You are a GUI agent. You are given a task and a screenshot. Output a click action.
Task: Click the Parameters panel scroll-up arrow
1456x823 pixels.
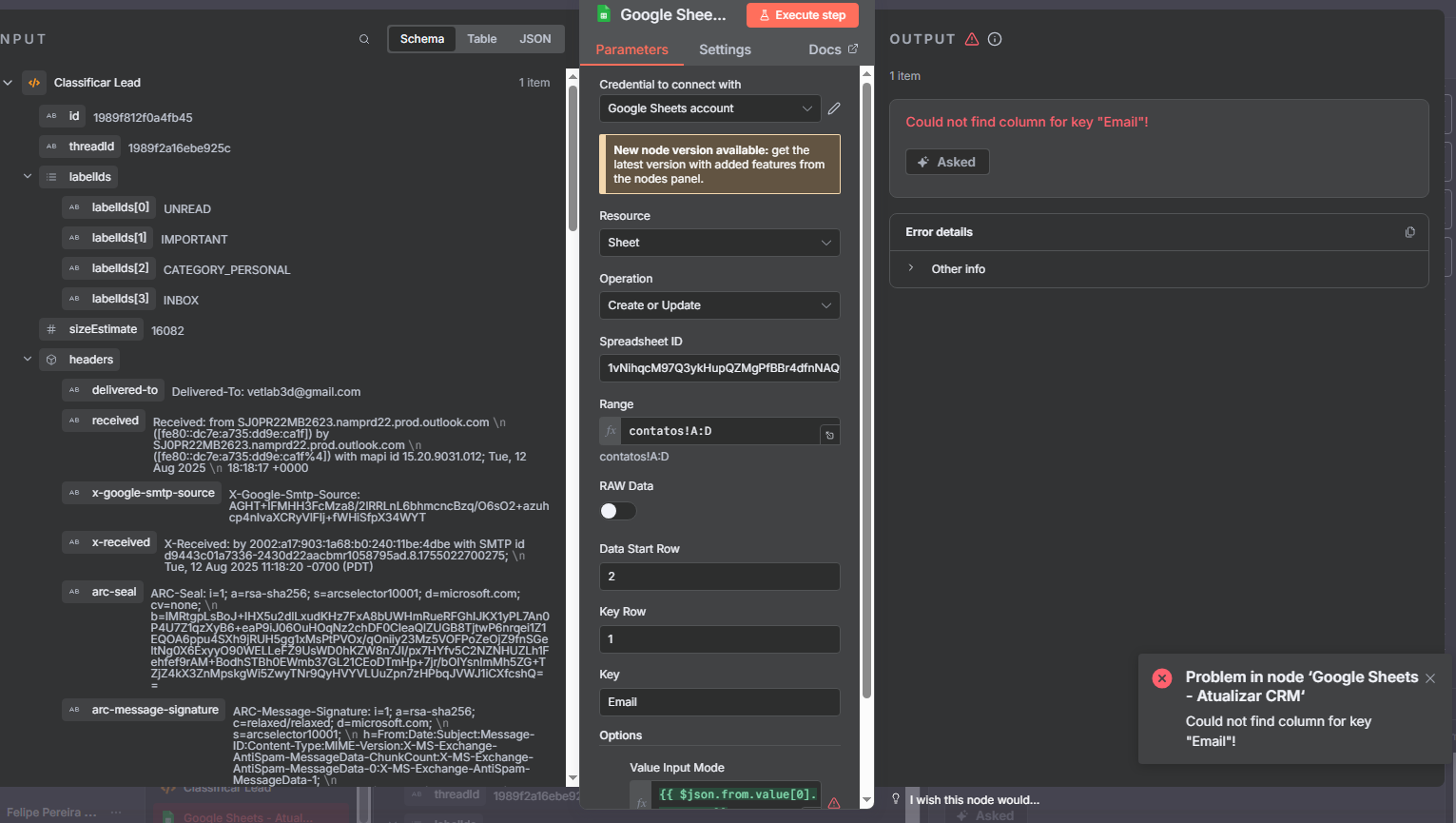pos(866,73)
